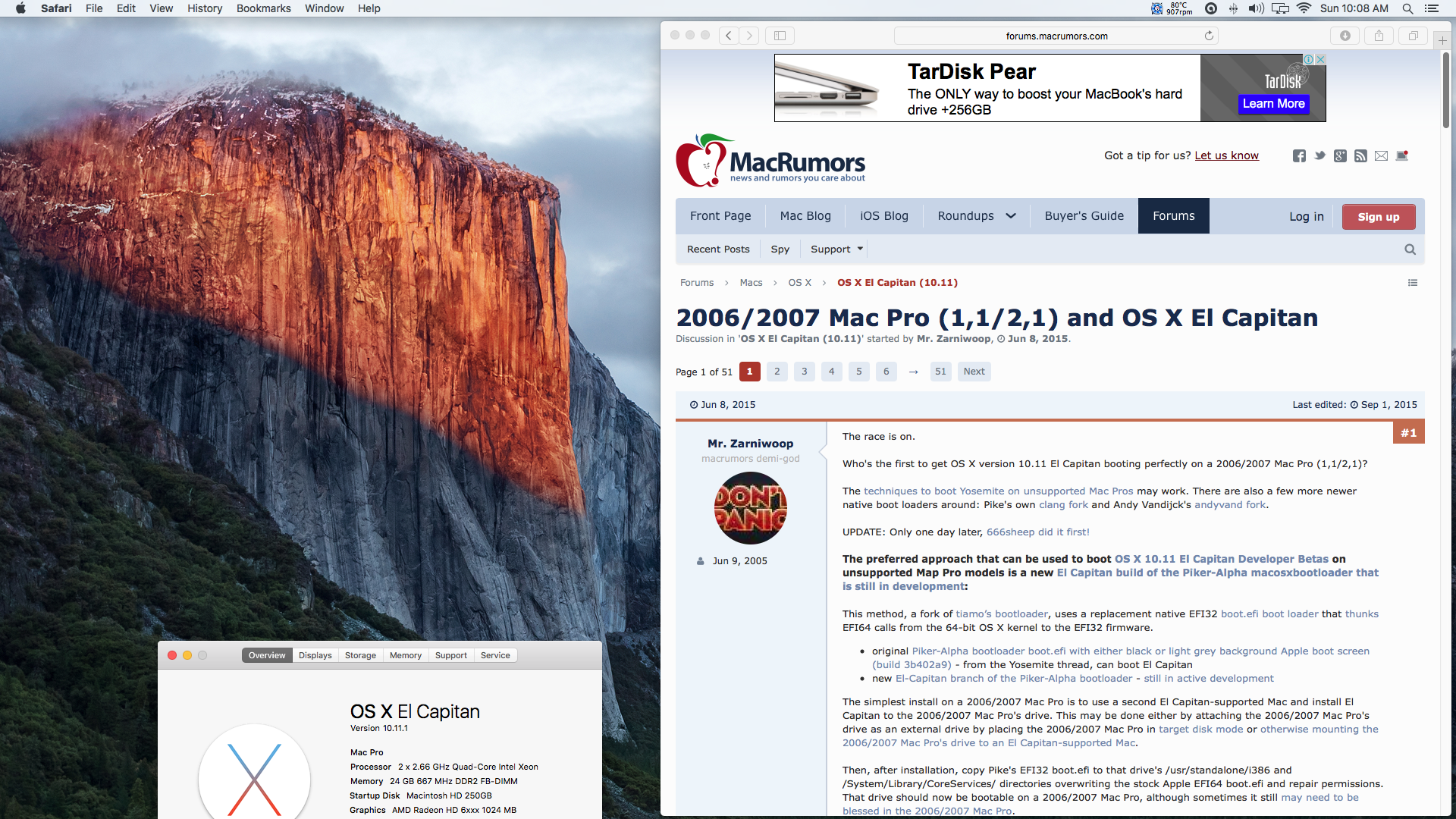
Task: Open the Display mirroring menu bar icon
Action: coord(1280,8)
